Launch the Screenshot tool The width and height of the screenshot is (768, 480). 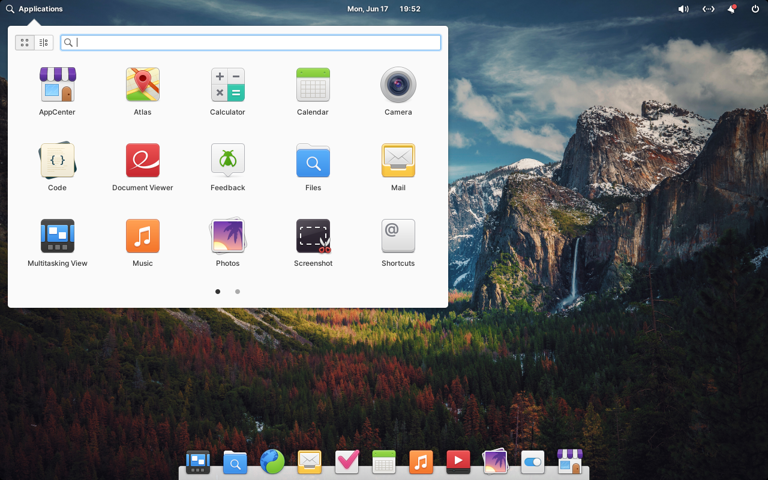tap(313, 242)
